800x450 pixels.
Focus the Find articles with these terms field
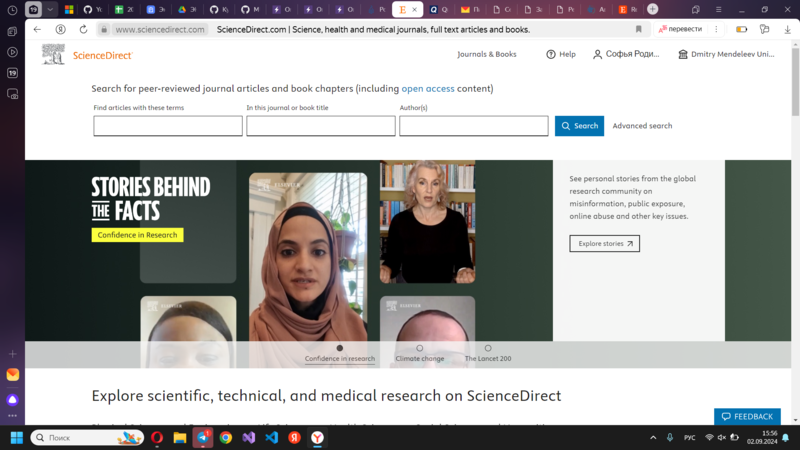tap(168, 126)
